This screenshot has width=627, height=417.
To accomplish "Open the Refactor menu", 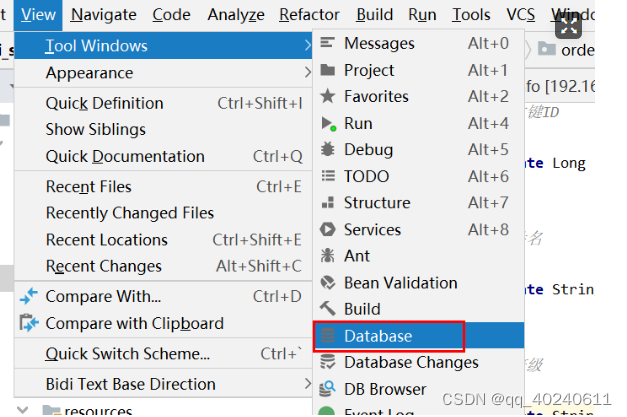I will click(x=309, y=15).
